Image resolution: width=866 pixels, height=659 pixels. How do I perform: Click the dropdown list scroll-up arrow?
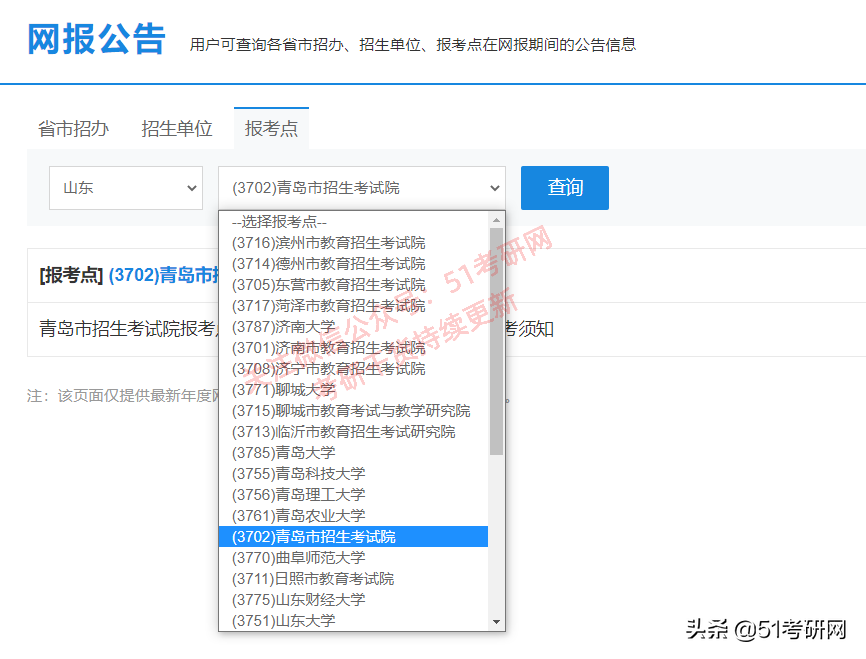tap(497, 220)
